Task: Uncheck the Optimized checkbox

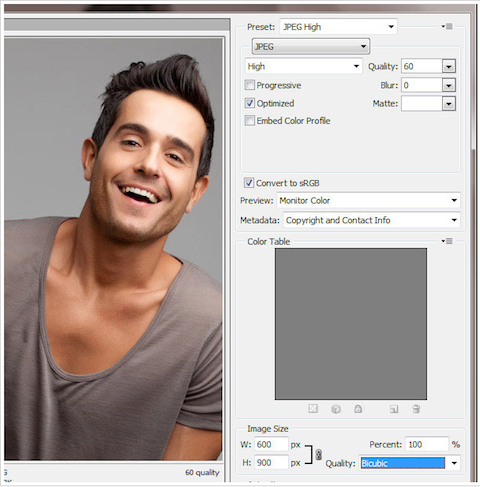Action: pyautogui.click(x=250, y=103)
